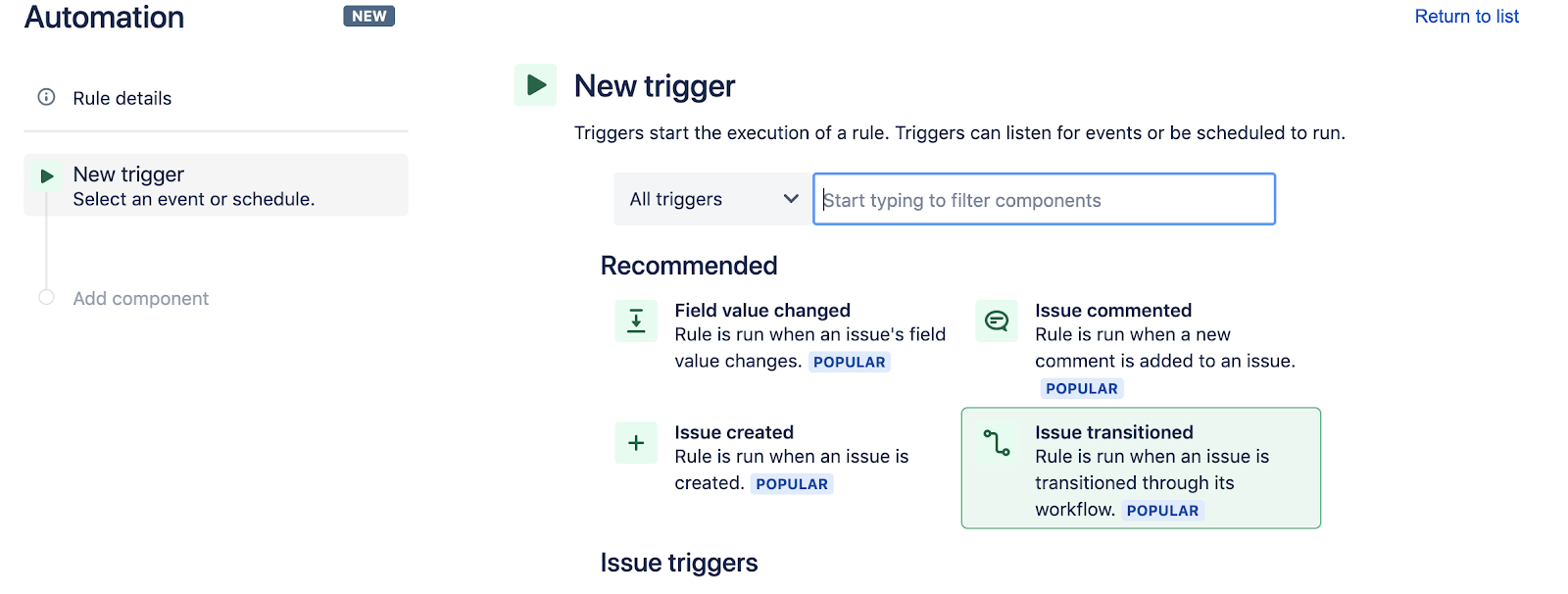
Task: Click the Issue commented speech-bubble icon
Action: pyautogui.click(x=996, y=321)
